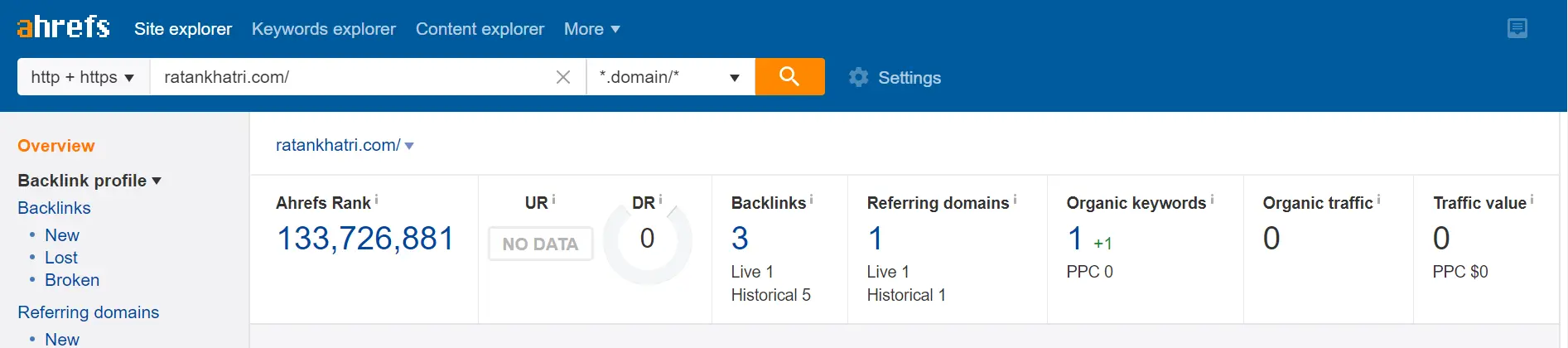Viewport: 1568px width, 348px height.
Task: Collapse the Backlink profile section
Action: coord(89,181)
